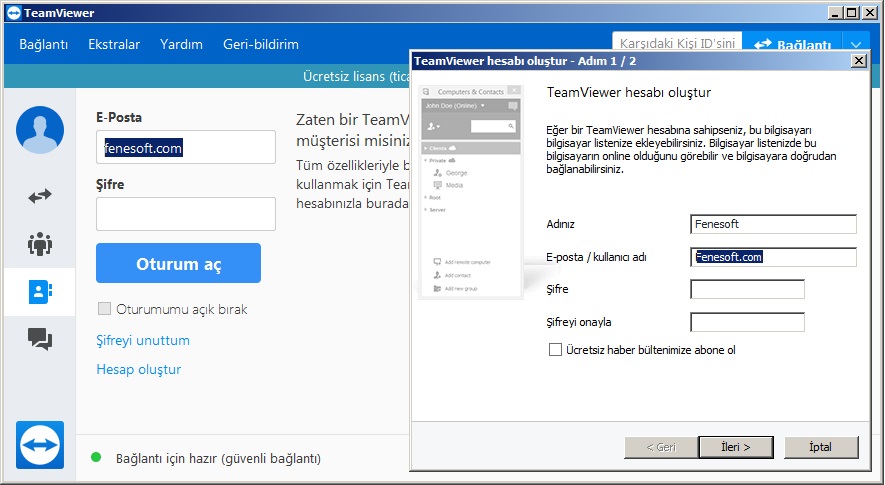885x485 pixels.
Task: Click the dialog's Şifre password field
Action: (747, 289)
